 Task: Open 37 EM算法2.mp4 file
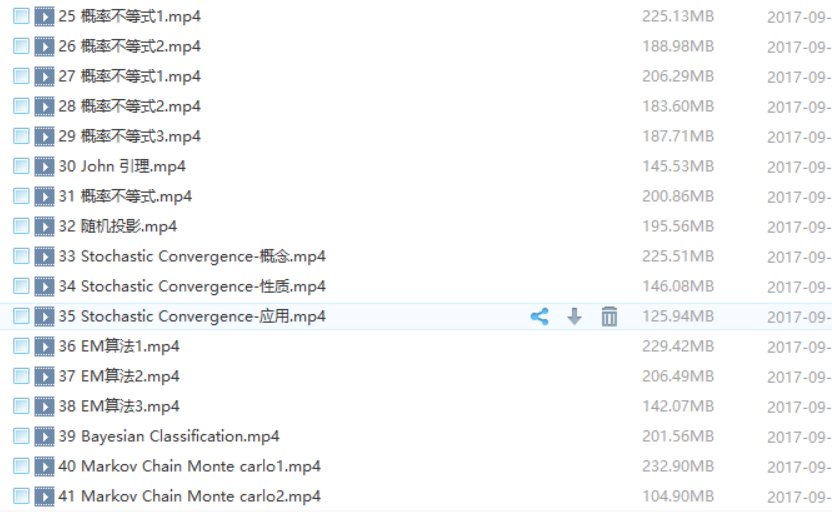(x=119, y=376)
